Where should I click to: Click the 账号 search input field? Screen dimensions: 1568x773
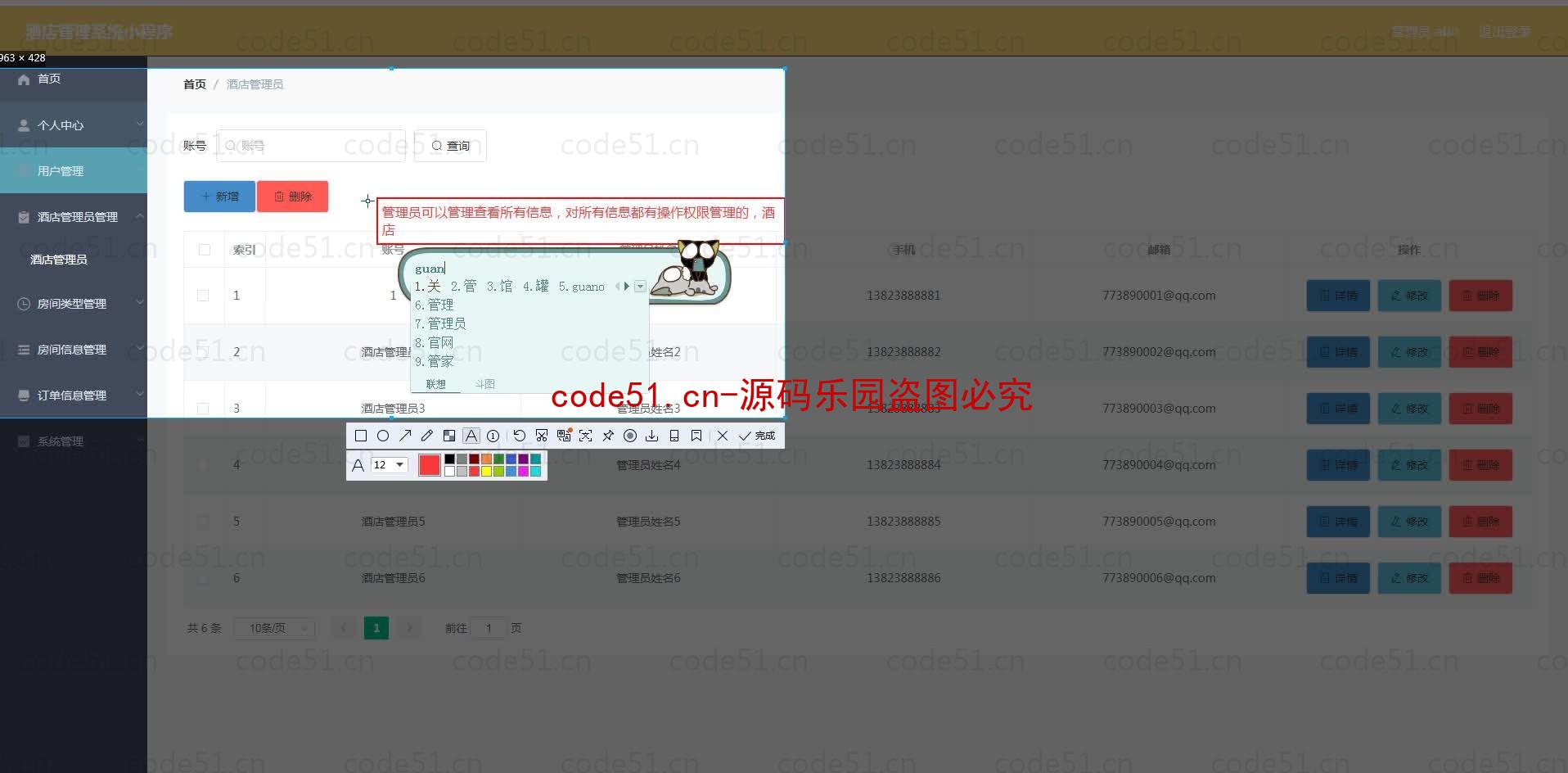tap(311, 146)
